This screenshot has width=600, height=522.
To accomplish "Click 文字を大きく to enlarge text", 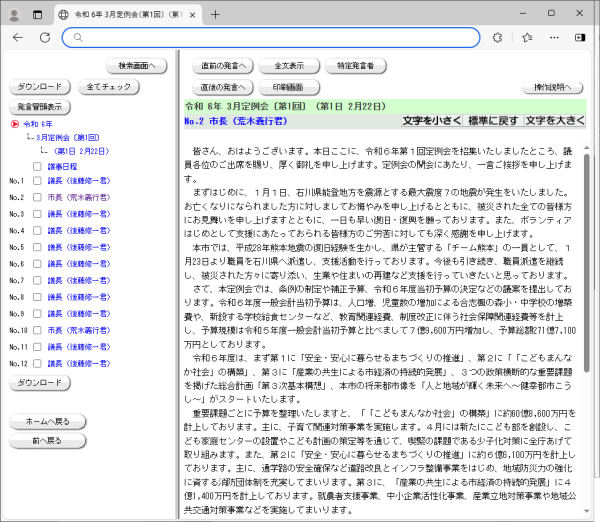I will coord(555,121).
